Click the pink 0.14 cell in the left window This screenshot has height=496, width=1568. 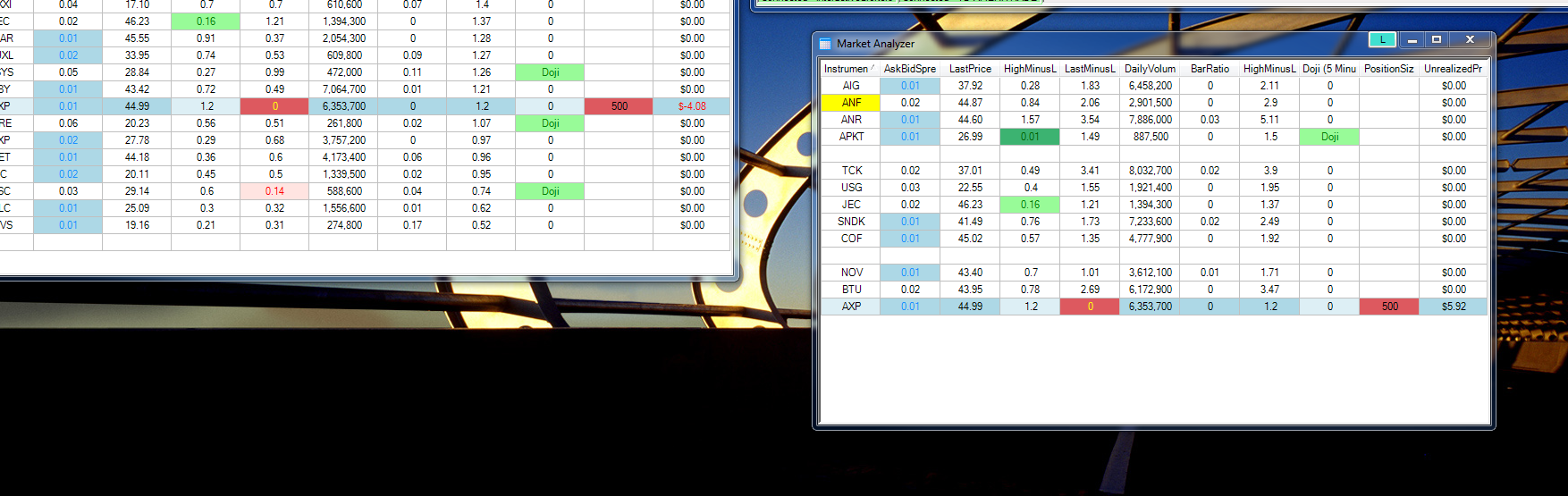click(274, 191)
